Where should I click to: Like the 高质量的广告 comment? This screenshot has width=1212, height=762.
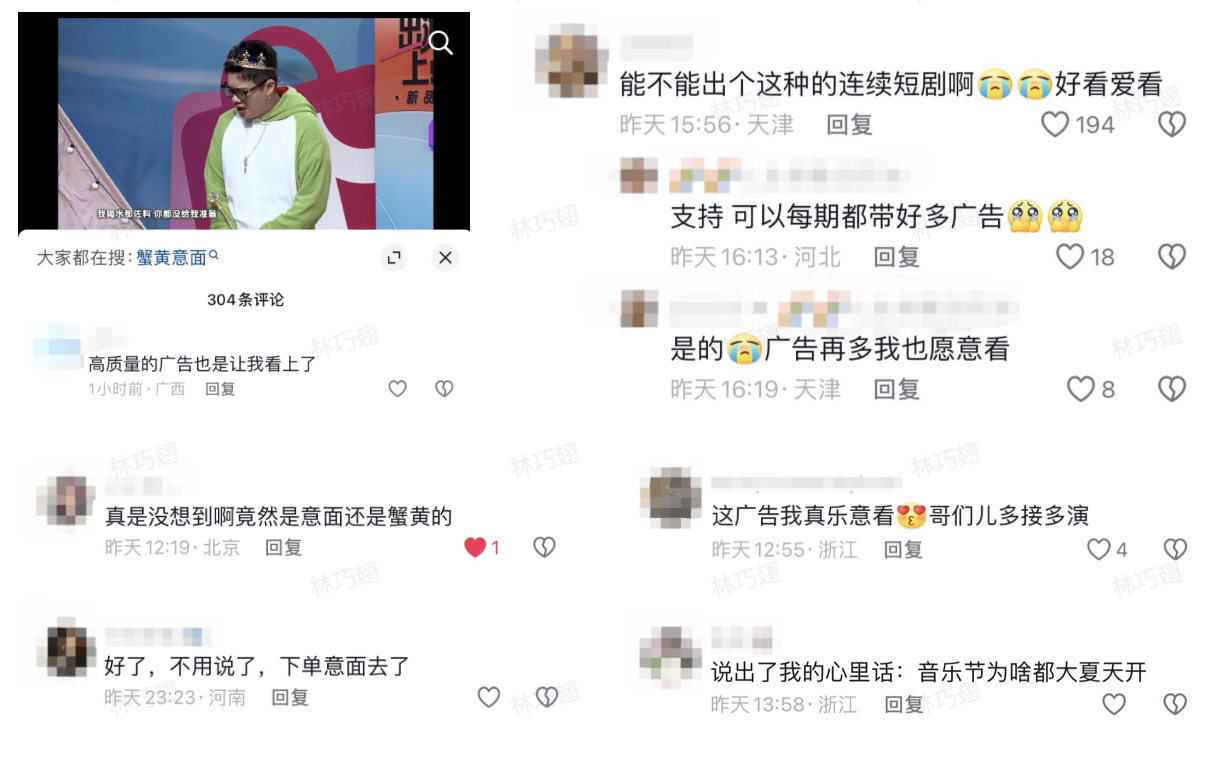398,389
